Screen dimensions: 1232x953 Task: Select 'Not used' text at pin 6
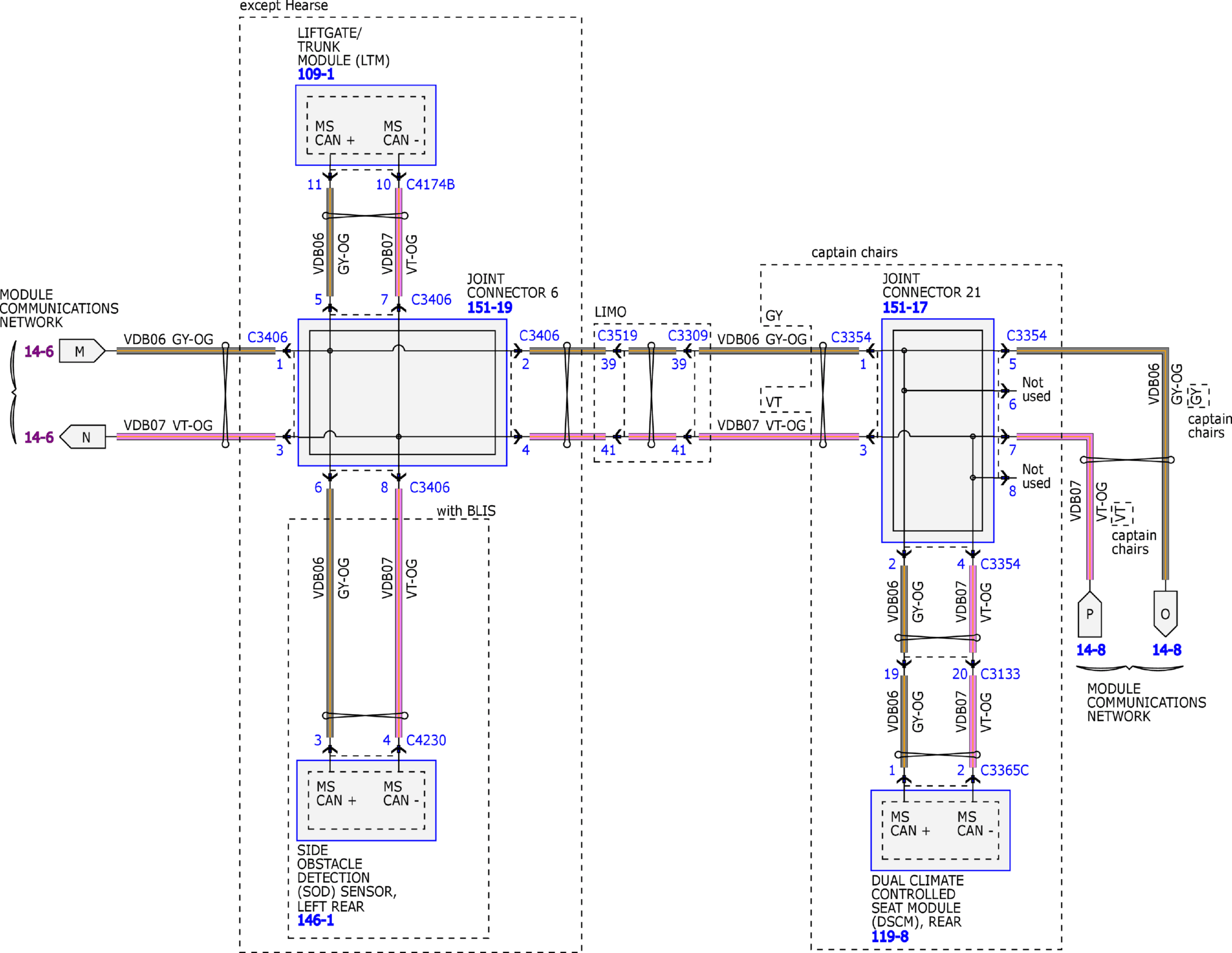(x=1036, y=389)
